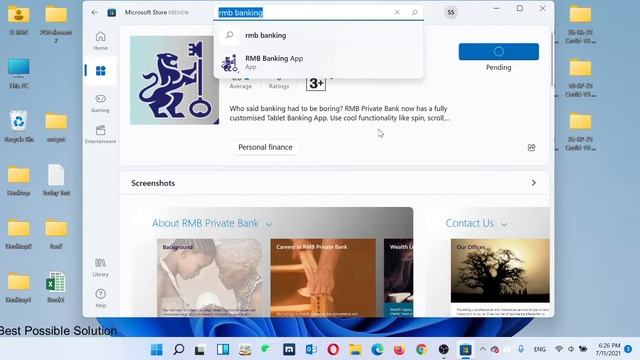Open the Gaming section in sidebar
Image resolution: width=640 pixels, height=360 pixels.
(x=100, y=103)
